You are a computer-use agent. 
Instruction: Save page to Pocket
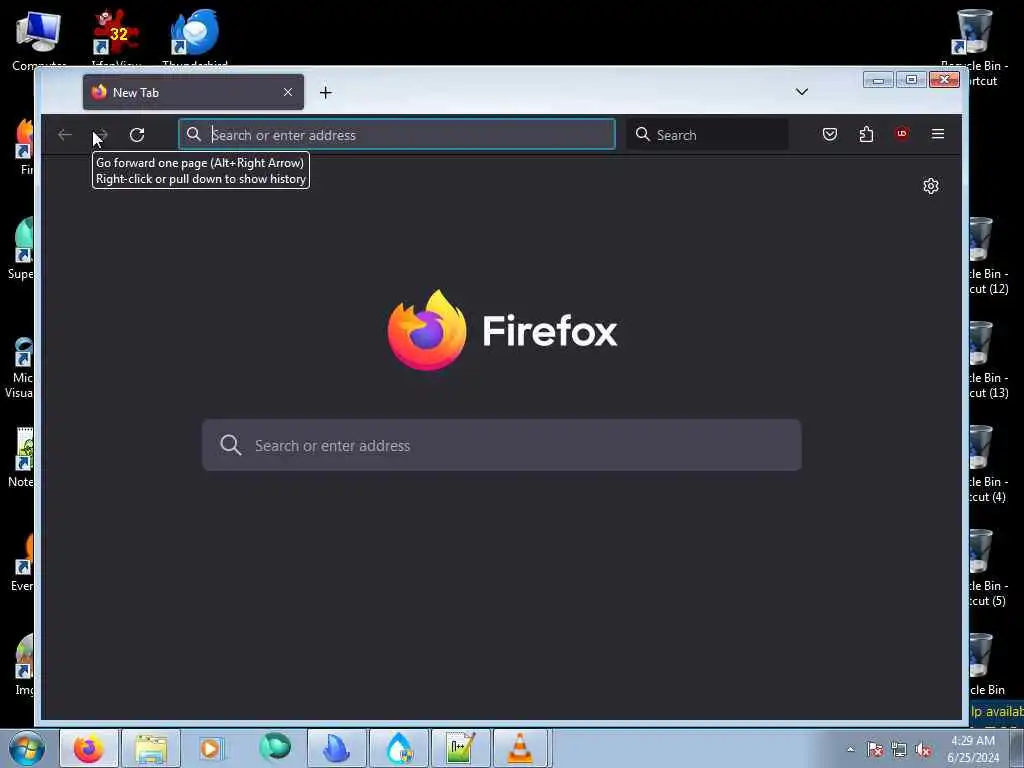coord(829,135)
